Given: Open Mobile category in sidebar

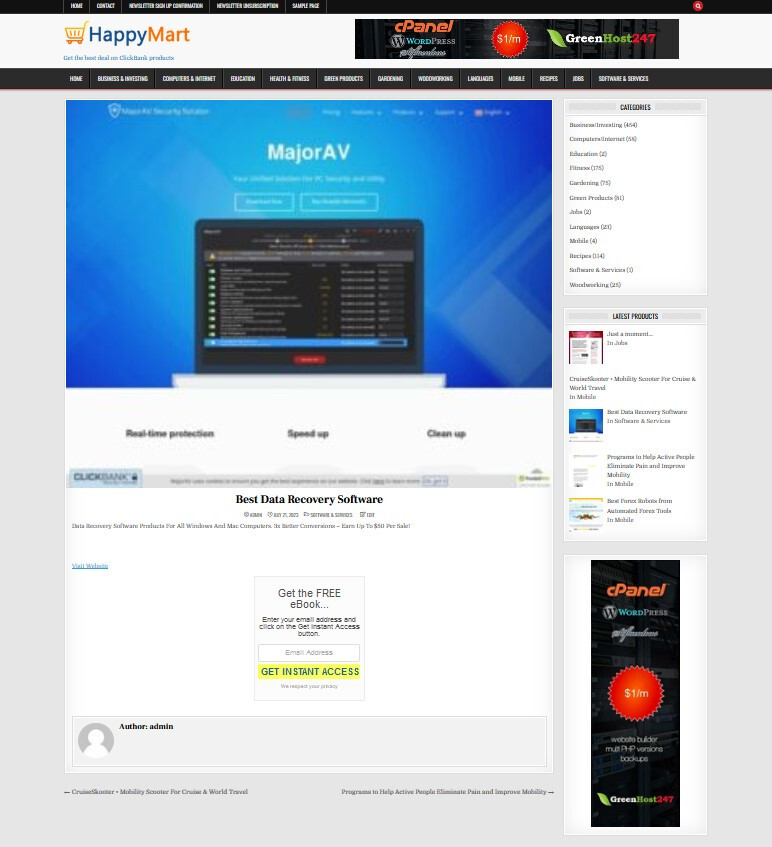Looking at the screenshot, I should click(x=579, y=241).
